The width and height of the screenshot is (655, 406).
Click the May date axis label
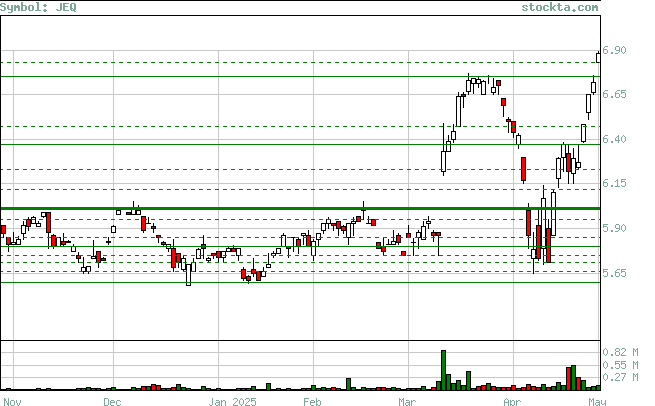pos(597,401)
